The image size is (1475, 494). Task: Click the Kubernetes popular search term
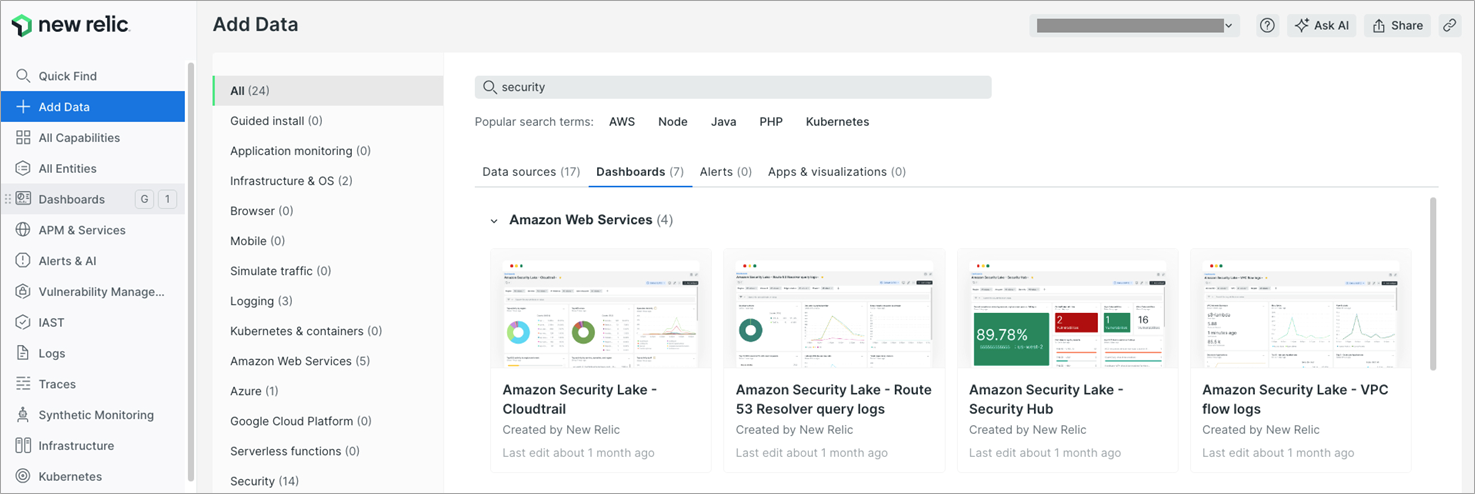[x=837, y=122]
